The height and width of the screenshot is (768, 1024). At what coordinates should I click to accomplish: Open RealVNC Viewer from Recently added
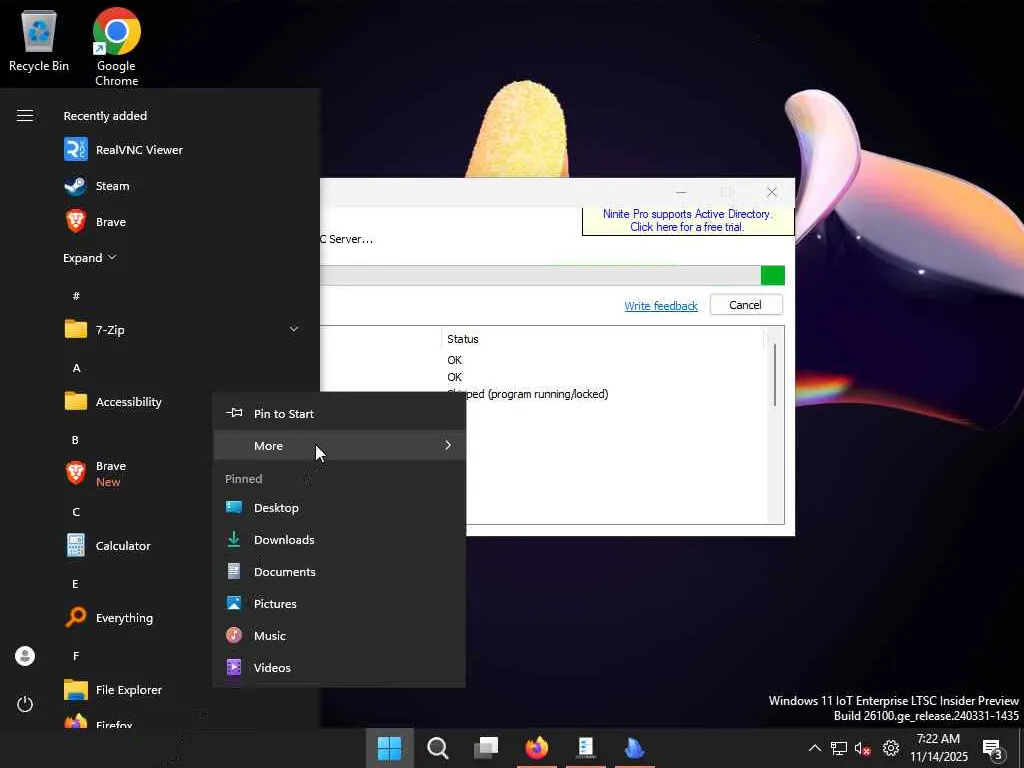click(123, 150)
